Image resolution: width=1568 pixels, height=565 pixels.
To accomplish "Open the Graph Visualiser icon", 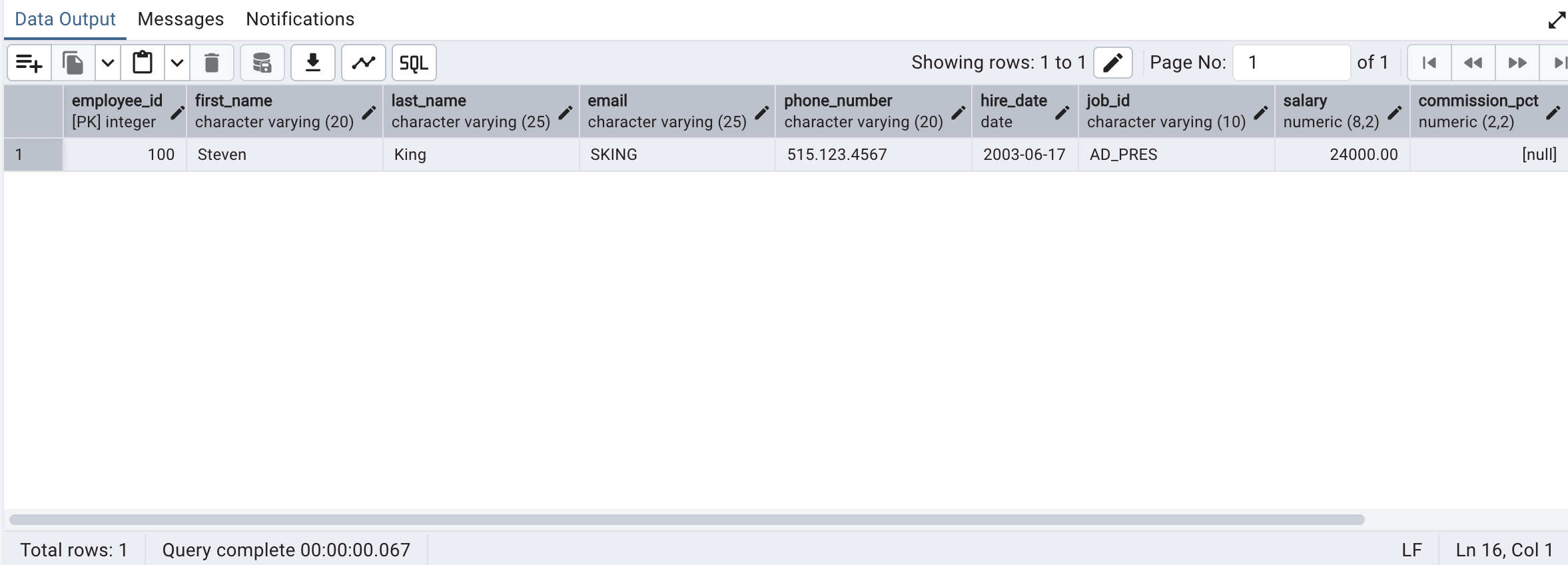I will point(363,63).
